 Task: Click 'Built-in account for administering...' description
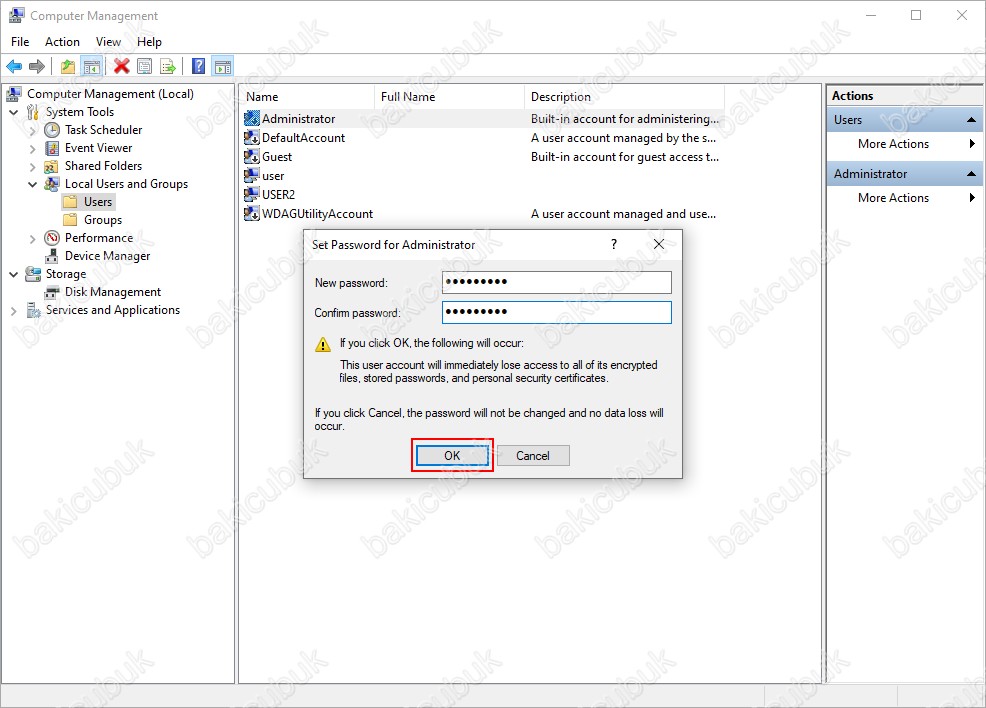(624, 118)
